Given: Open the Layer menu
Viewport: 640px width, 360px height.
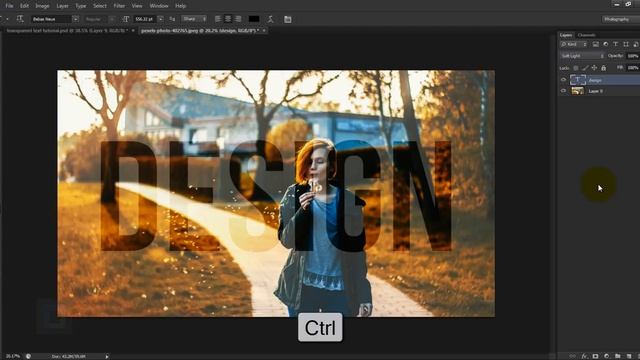Looking at the screenshot, I should point(62,6).
